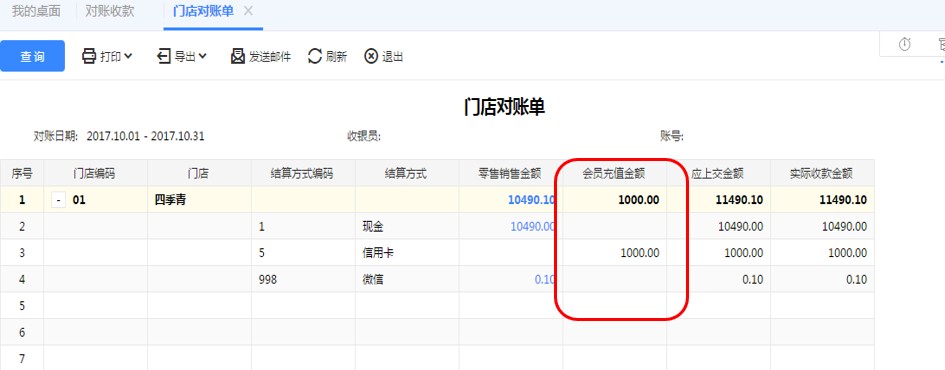Select row number 7 in the table
Viewport: 945px width, 370px height.
point(22,359)
